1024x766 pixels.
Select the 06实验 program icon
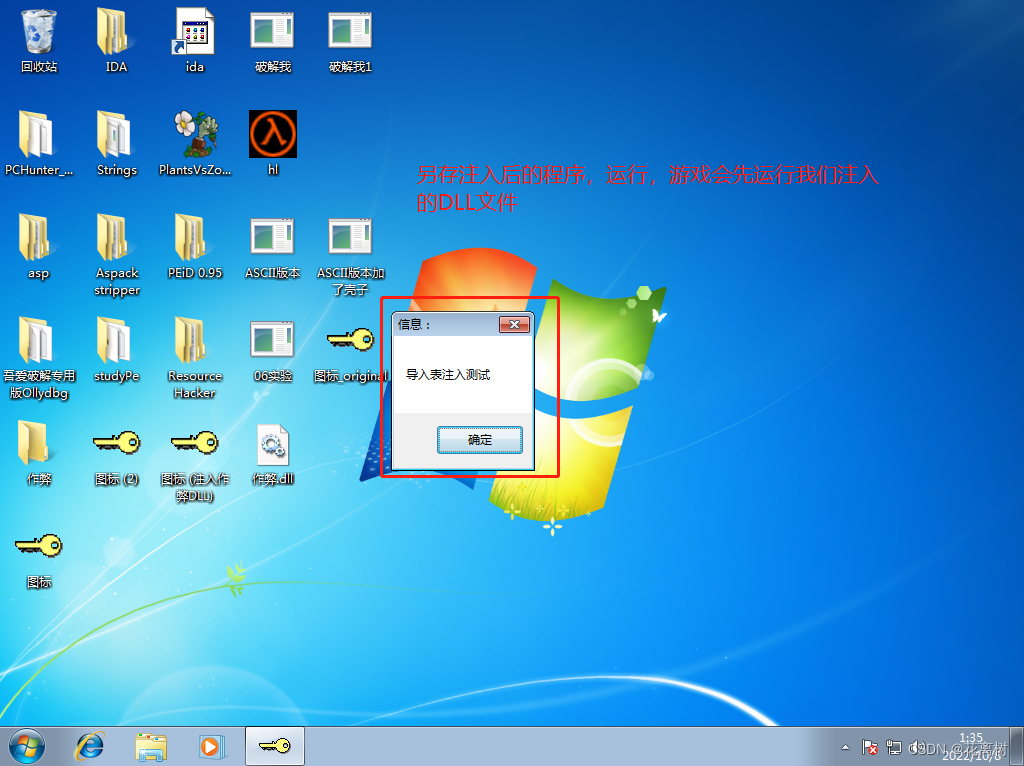272,340
